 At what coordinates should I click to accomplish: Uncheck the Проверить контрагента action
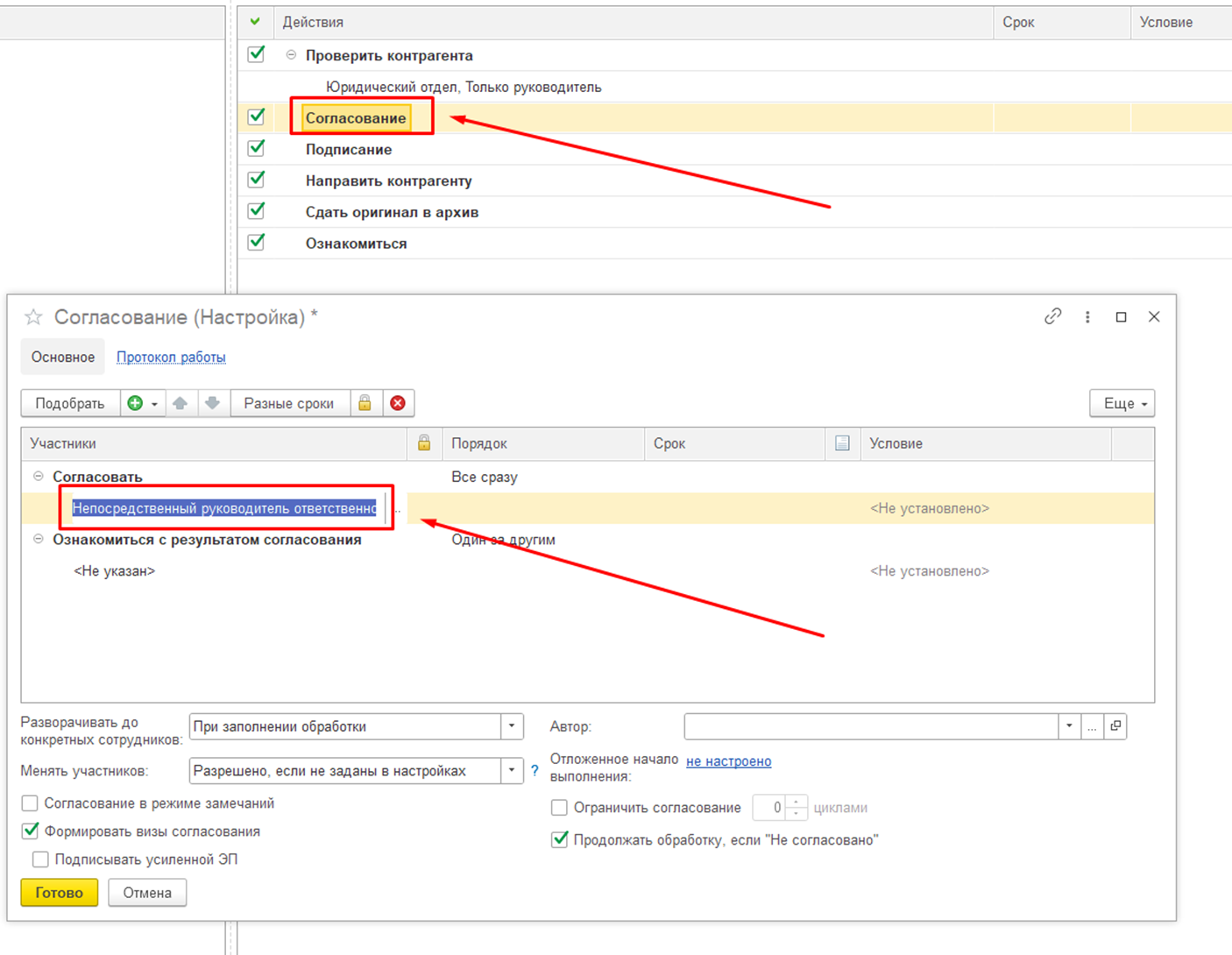click(x=257, y=54)
